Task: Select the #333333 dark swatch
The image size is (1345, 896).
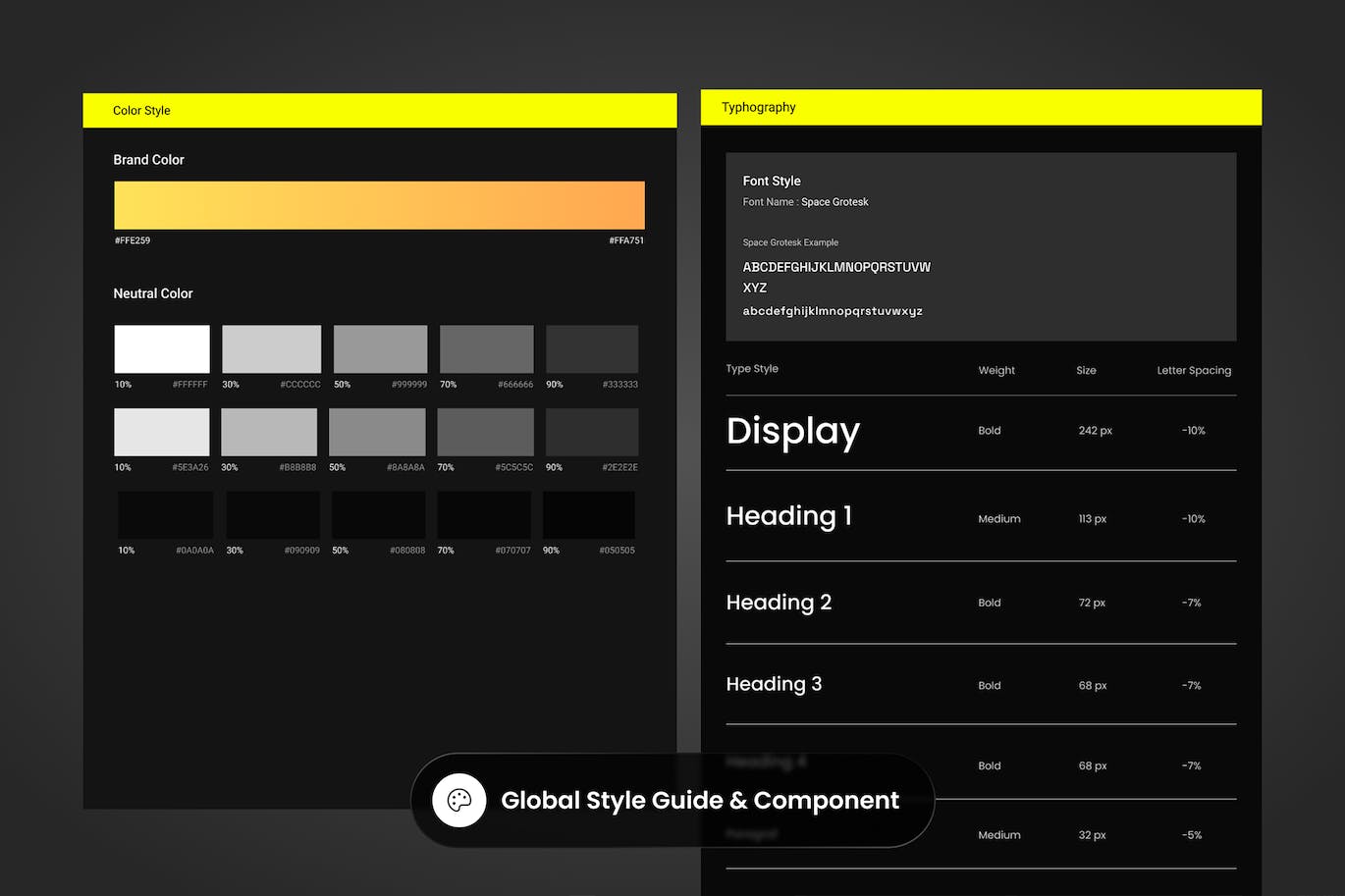Action: tap(592, 349)
